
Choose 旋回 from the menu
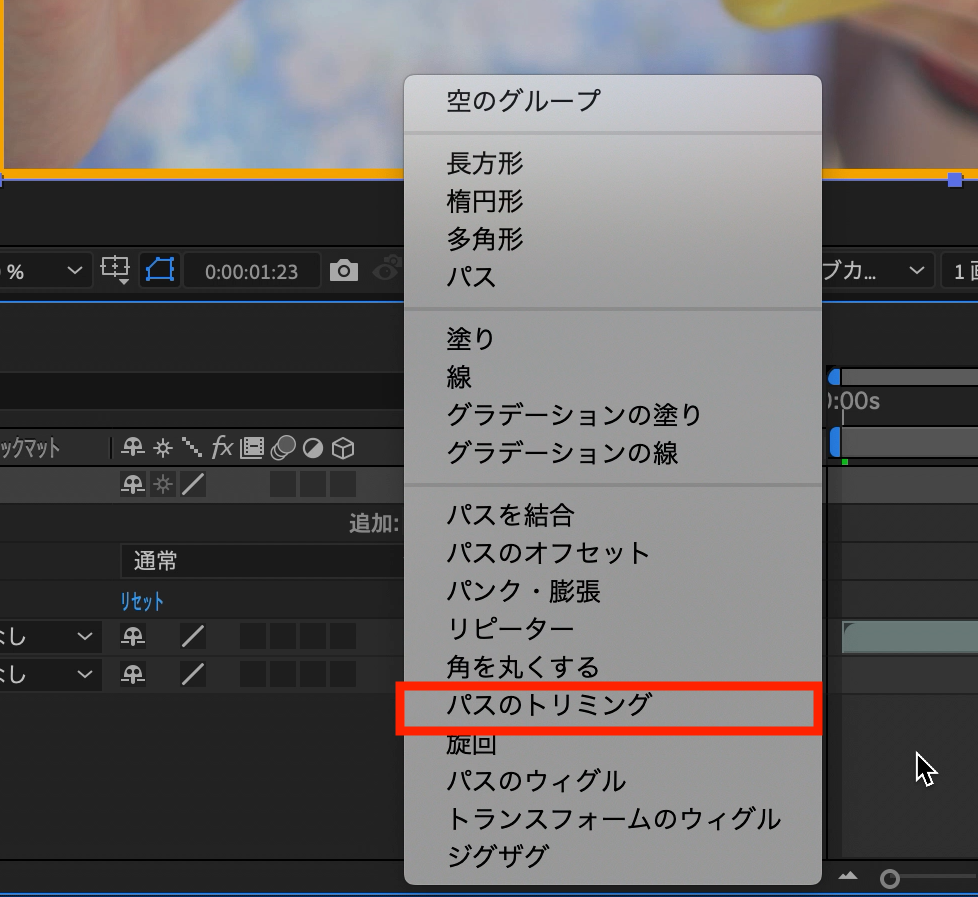(612, 743)
